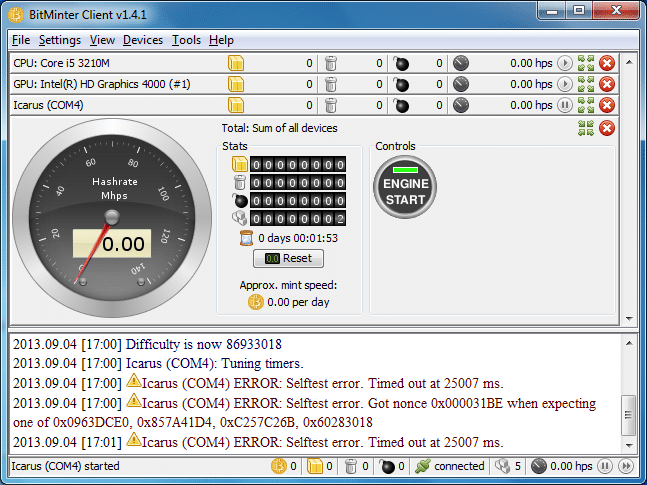
Task: Click speed gauge icon in GPU row
Action: point(461,84)
